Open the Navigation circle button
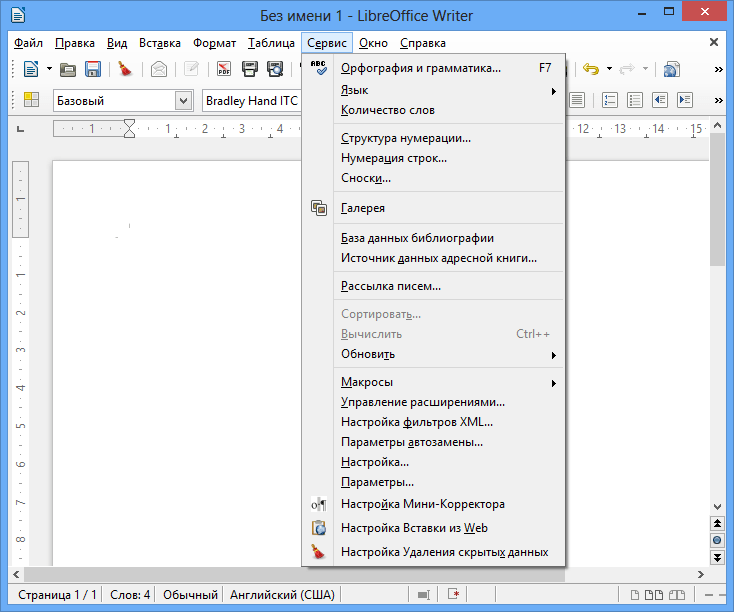The width and height of the screenshot is (734, 612). [717, 540]
